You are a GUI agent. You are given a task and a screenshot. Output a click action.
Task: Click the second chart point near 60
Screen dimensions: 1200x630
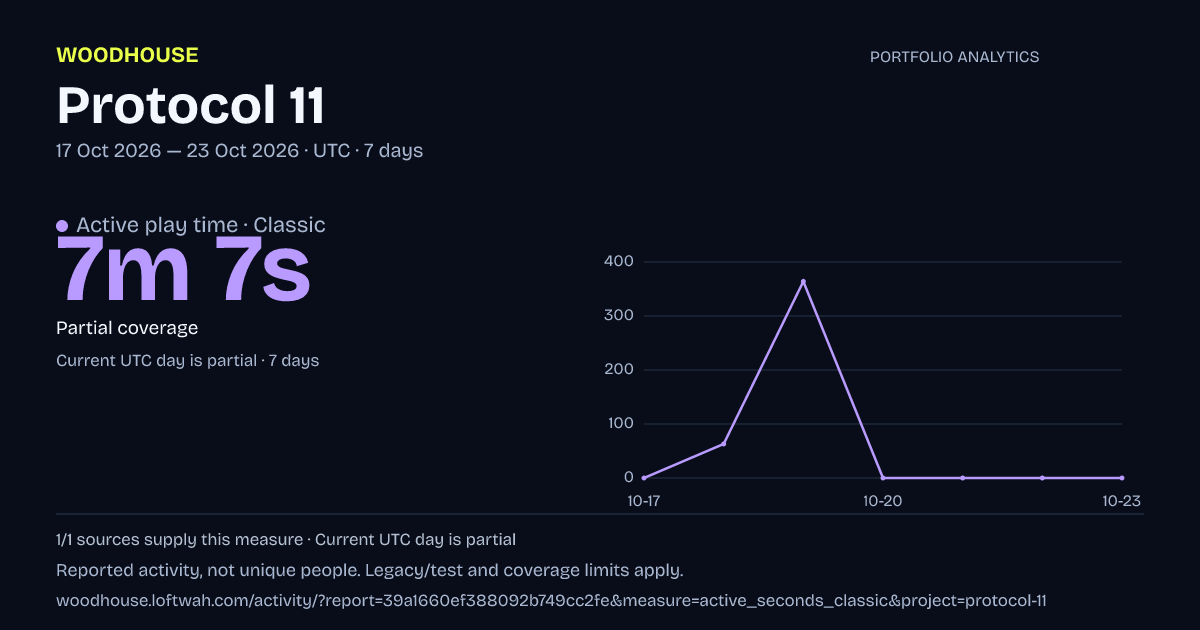click(x=723, y=444)
